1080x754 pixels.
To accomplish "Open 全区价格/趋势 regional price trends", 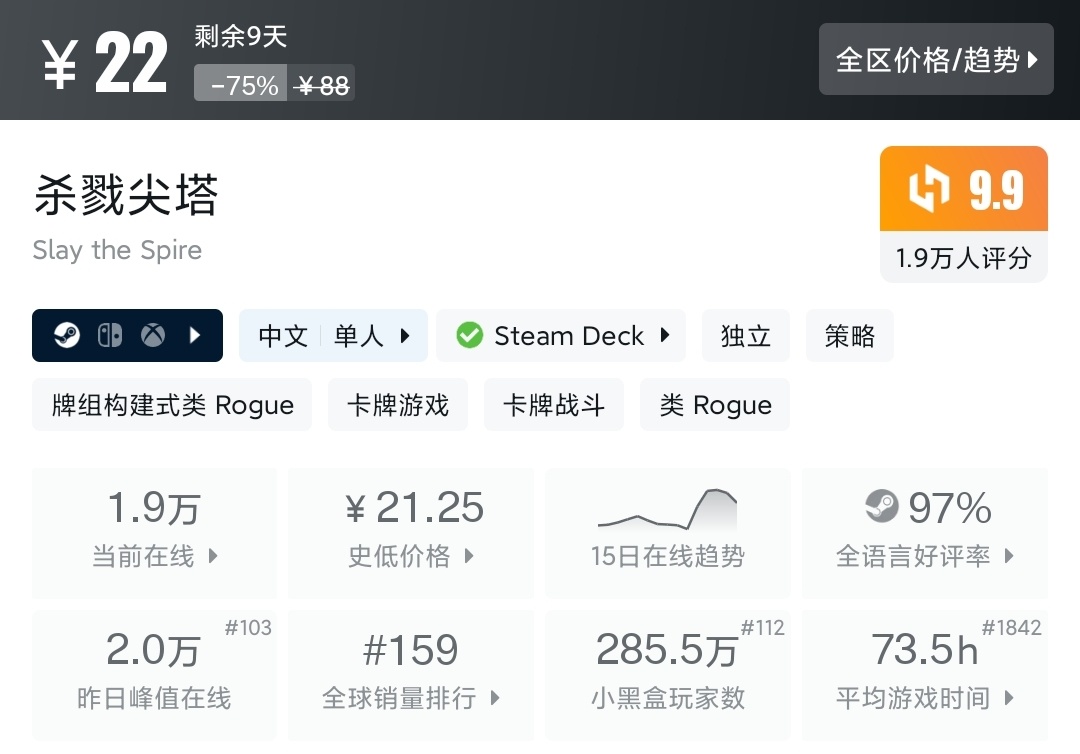I will (x=936, y=60).
